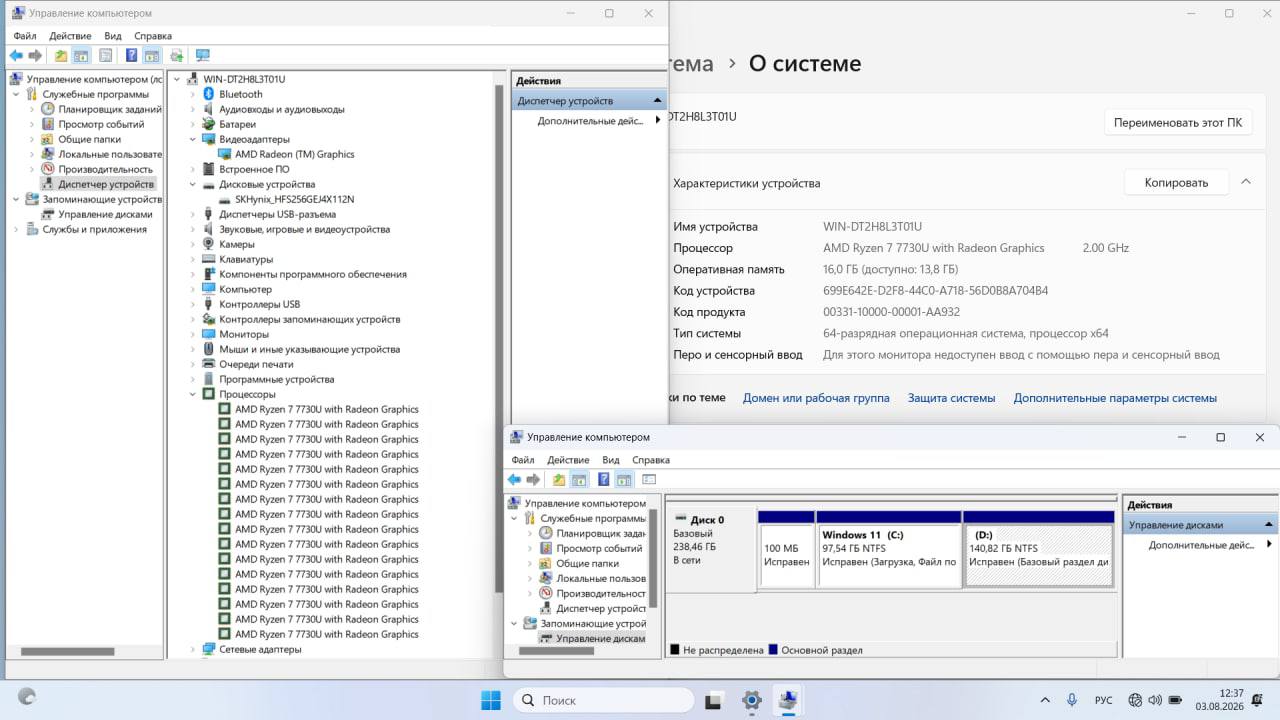The image size is (1280, 720).
Task: Click the vertical scrollbar of Disk Management left tree
Action: (653, 558)
